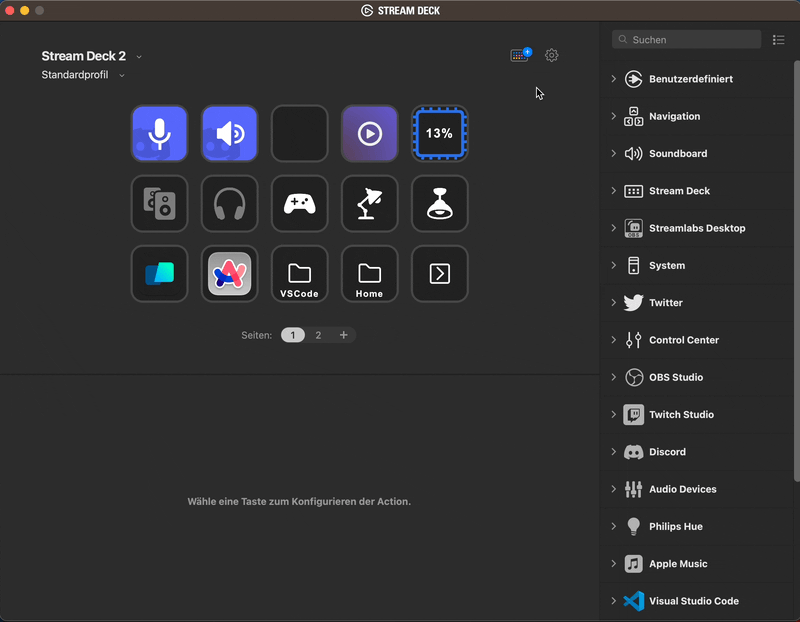Select the Home folder key
This screenshot has width=800, height=622.
tap(369, 273)
